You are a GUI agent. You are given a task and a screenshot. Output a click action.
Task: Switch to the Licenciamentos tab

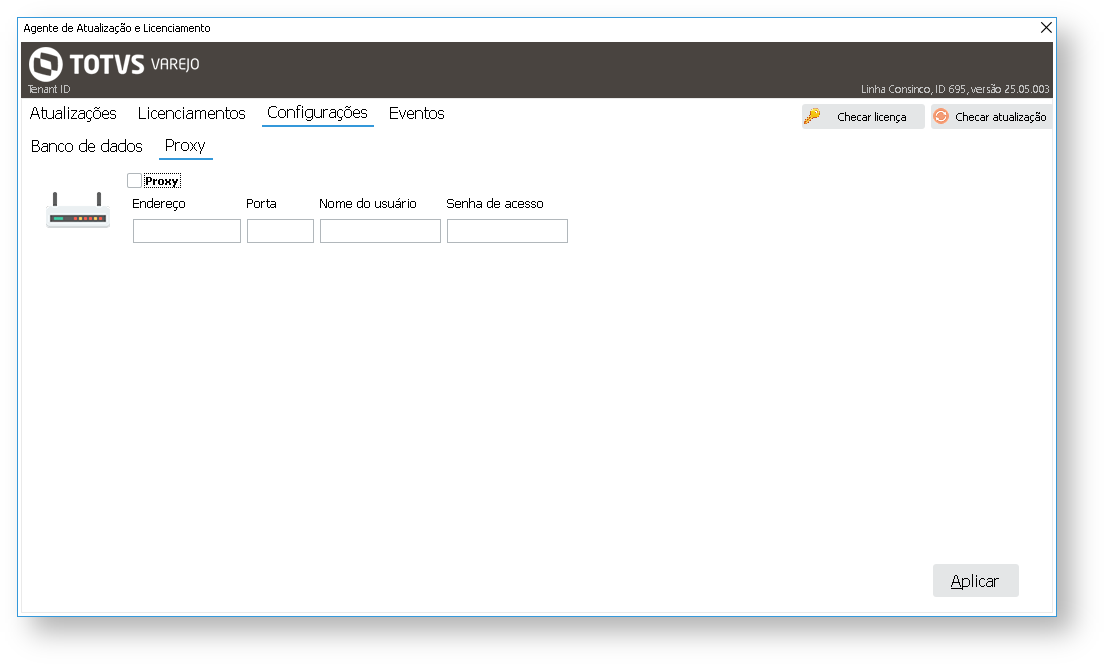click(x=192, y=113)
